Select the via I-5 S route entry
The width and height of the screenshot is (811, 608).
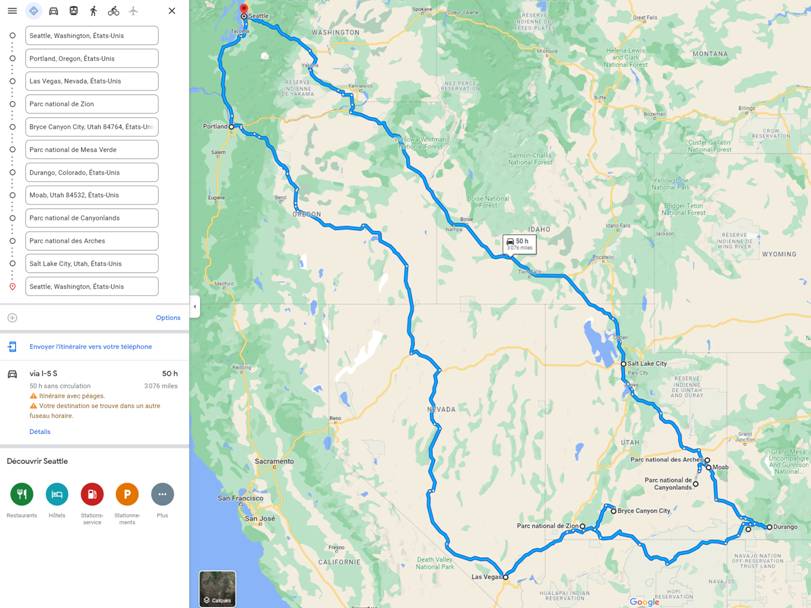[x=94, y=394]
